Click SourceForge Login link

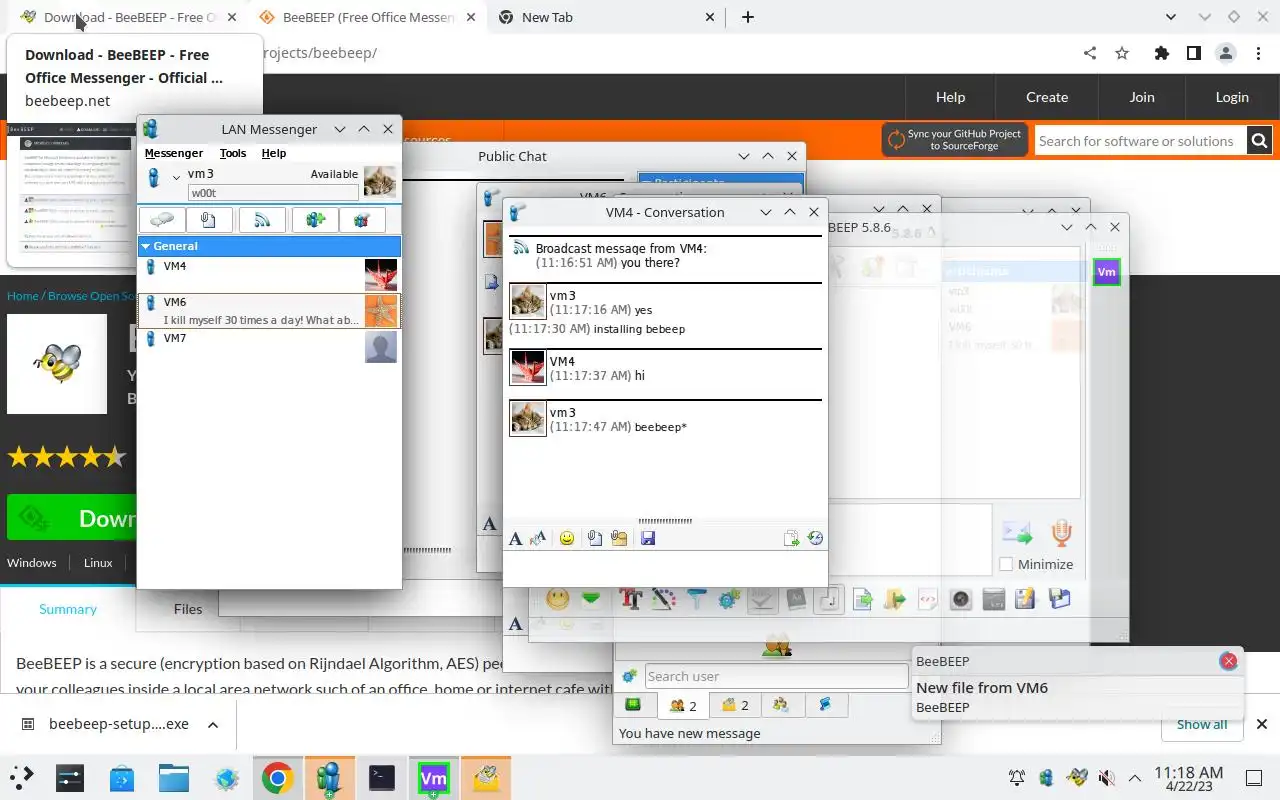coord(1232,97)
